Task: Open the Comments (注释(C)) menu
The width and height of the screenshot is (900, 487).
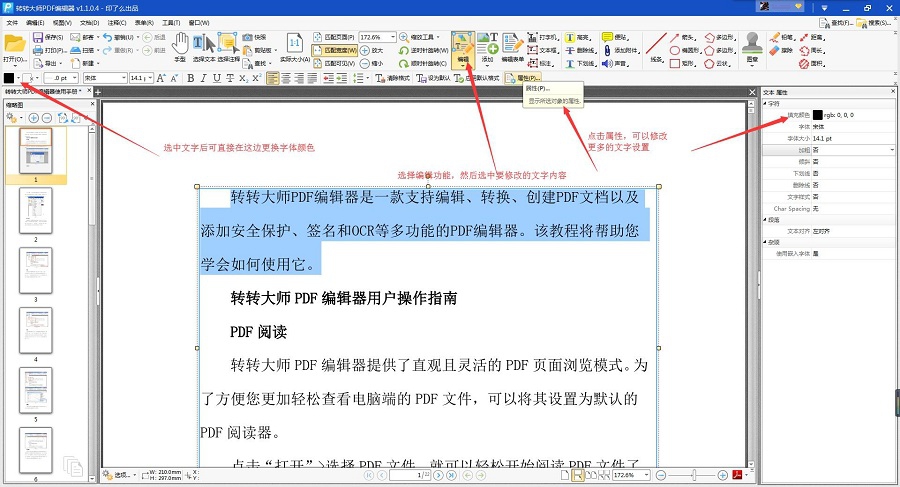Action: (x=117, y=23)
